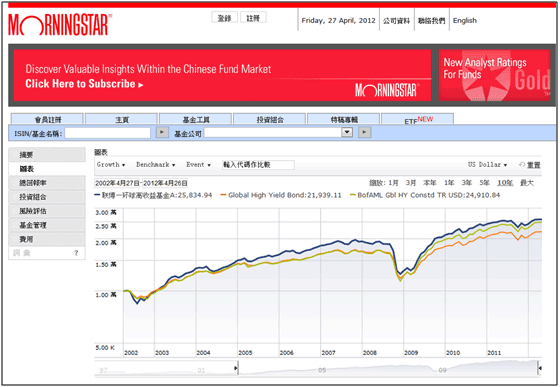Screen dimensions: 560x387
Task: Open the US Dollar currency dropdown
Action: tap(488, 165)
